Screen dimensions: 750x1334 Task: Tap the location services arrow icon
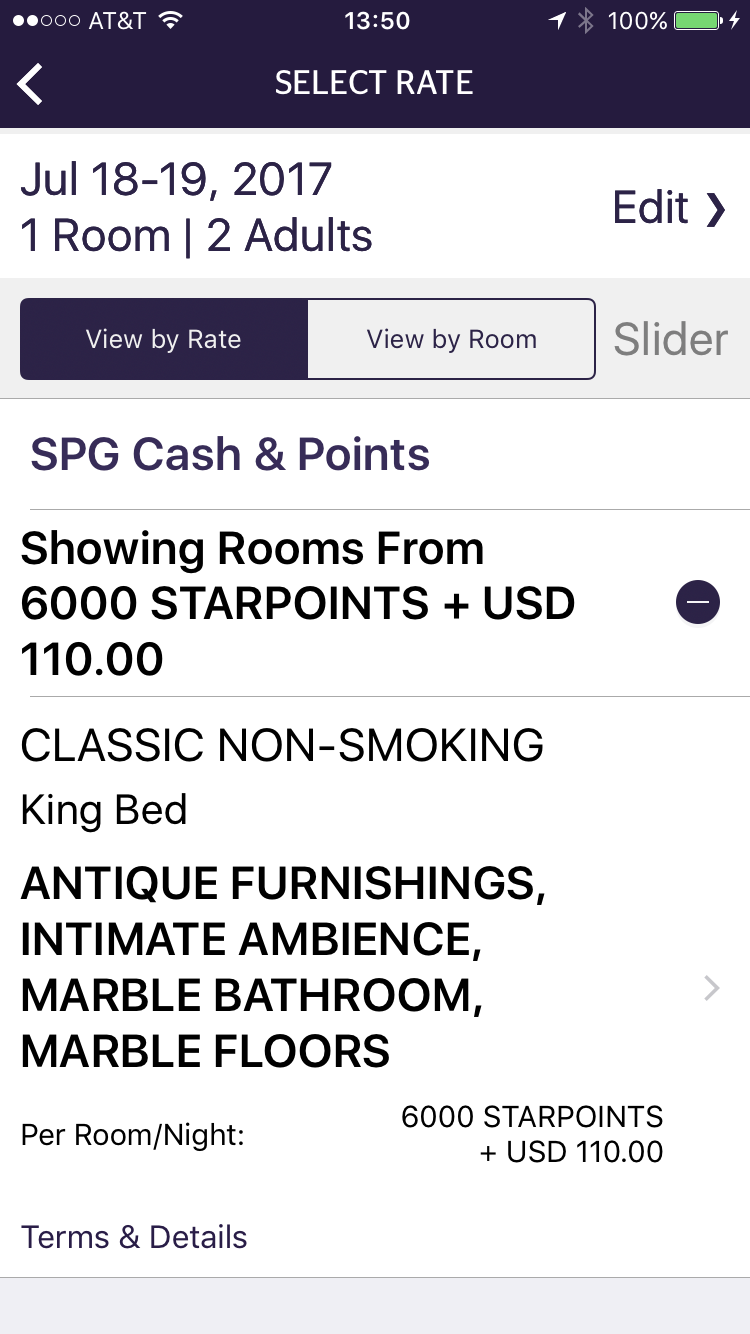[x=557, y=21]
